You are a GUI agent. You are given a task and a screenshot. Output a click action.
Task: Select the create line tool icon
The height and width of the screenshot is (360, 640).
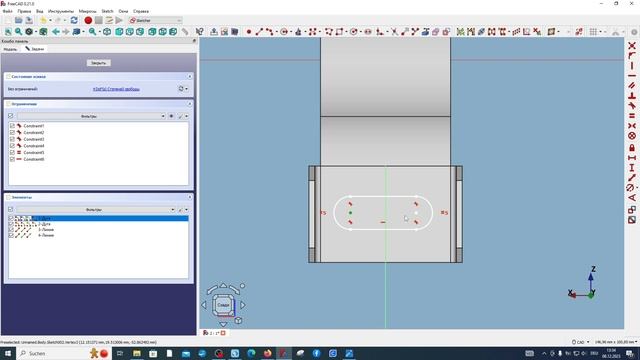(x=259, y=31)
